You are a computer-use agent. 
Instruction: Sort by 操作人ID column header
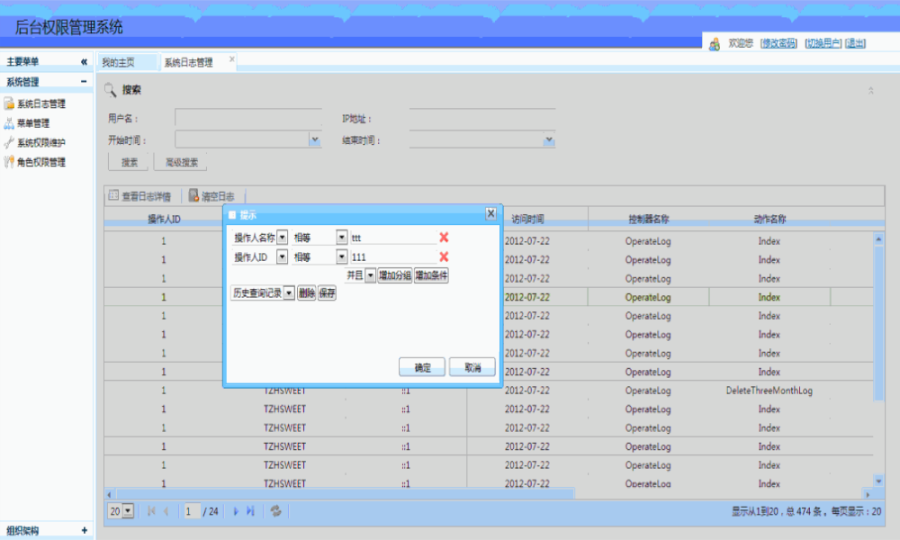coord(164,219)
